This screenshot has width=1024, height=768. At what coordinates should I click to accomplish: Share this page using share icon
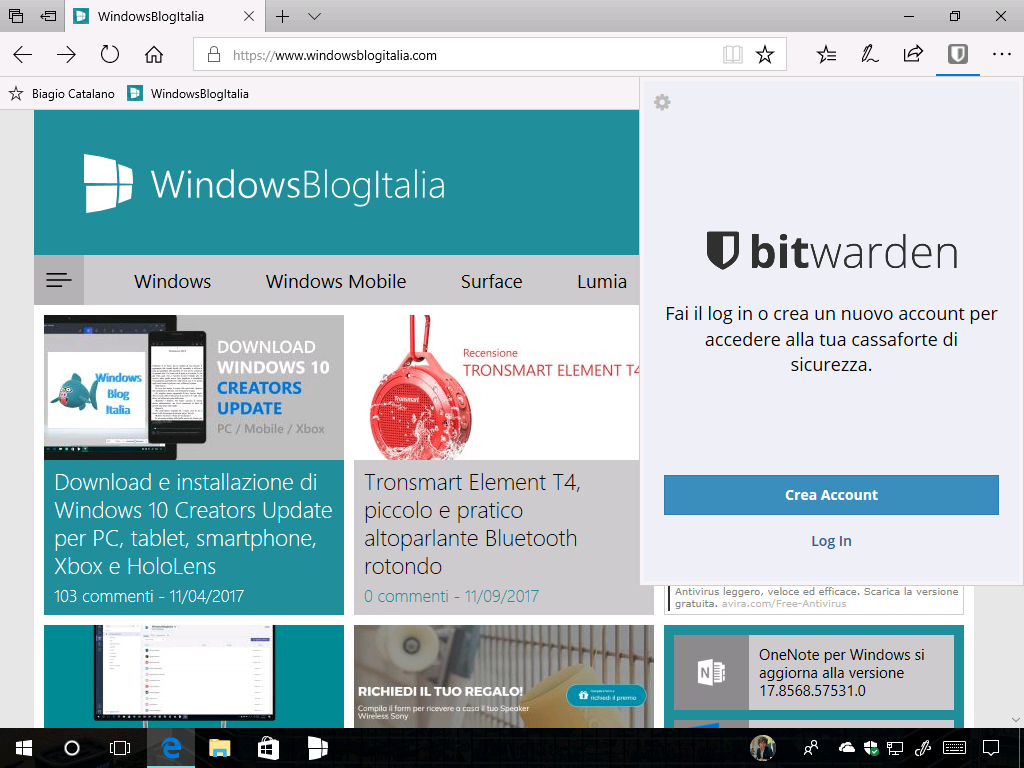(913, 54)
